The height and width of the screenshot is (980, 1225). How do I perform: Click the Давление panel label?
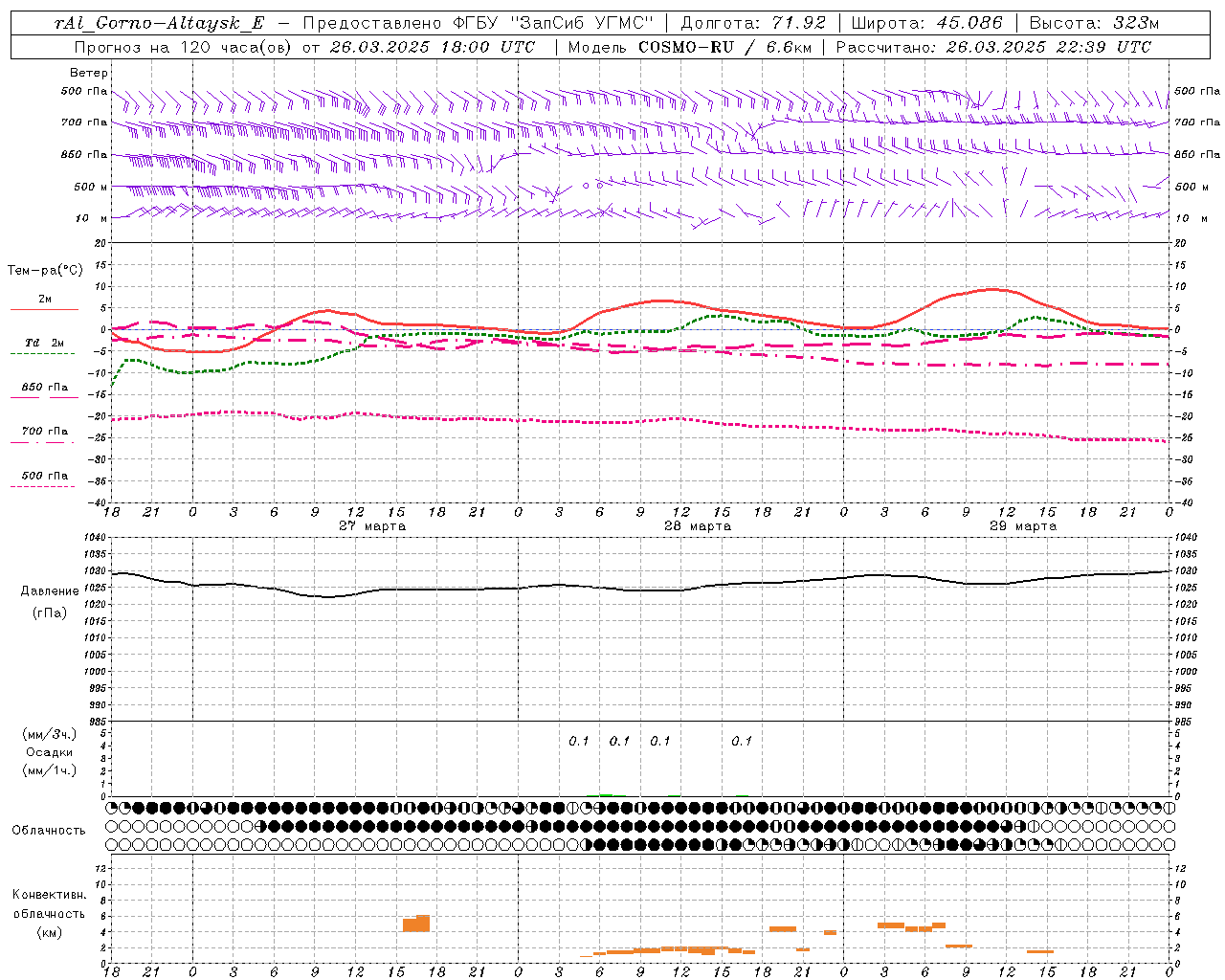coord(50,591)
